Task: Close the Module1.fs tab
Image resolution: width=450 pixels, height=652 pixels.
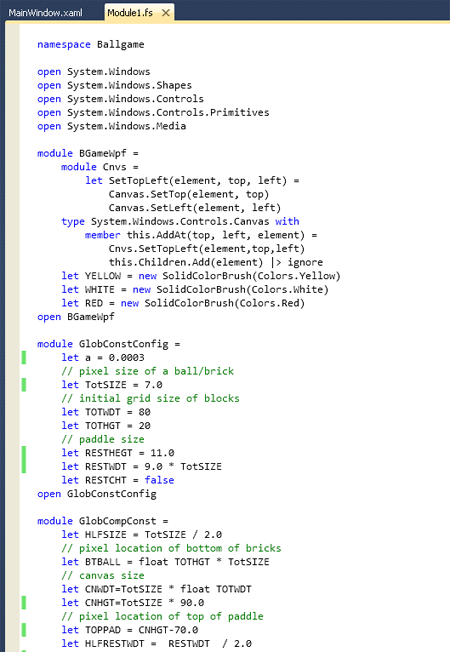Action: click(166, 13)
